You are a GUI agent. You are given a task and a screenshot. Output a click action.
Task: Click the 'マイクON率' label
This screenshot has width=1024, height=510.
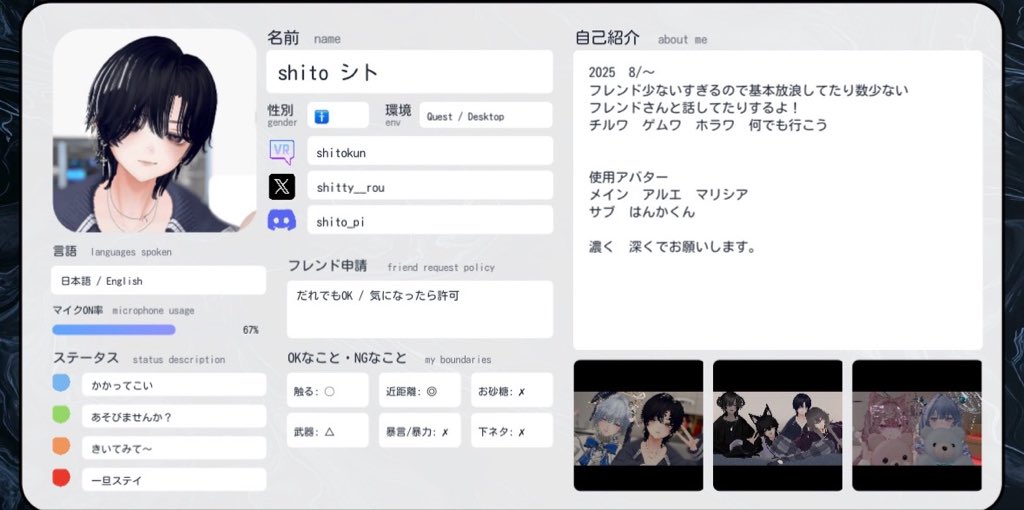[x=78, y=310]
